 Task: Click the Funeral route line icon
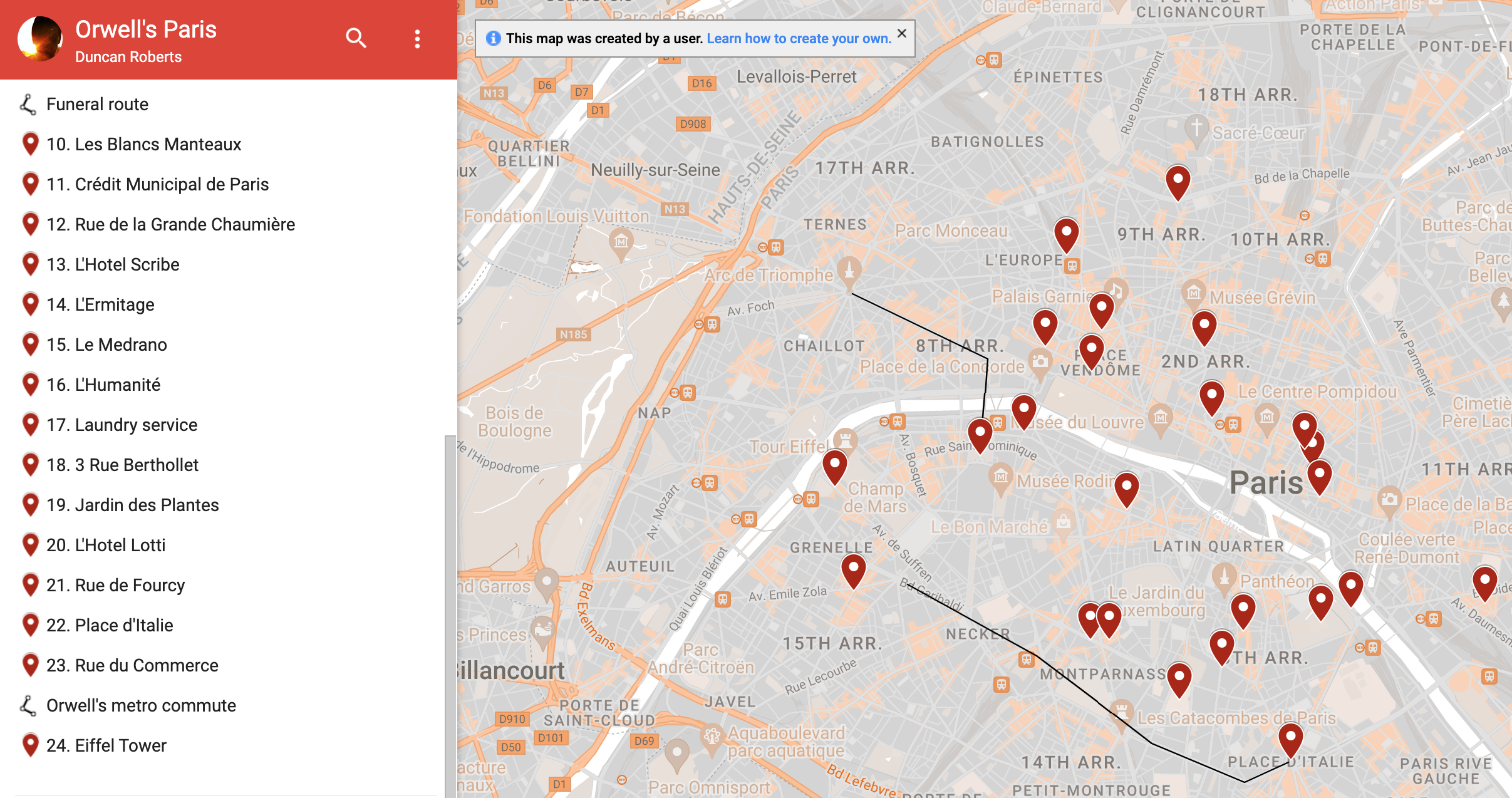(28, 105)
